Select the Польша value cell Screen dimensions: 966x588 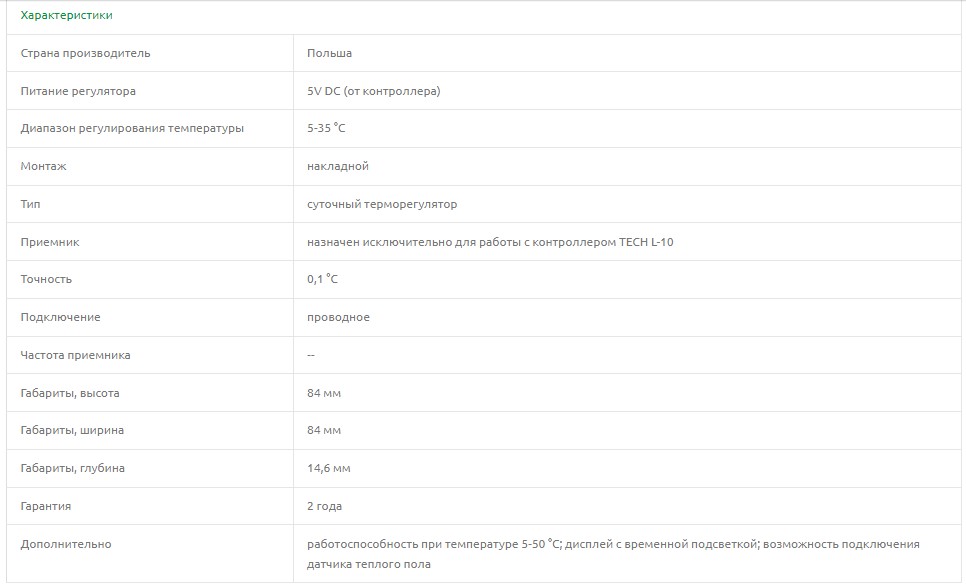pos(329,53)
